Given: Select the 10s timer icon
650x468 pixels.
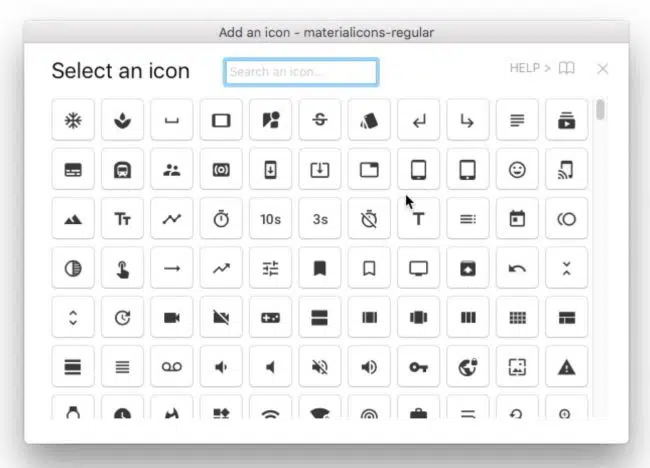Looking at the screenshot, I should [270, 219].
